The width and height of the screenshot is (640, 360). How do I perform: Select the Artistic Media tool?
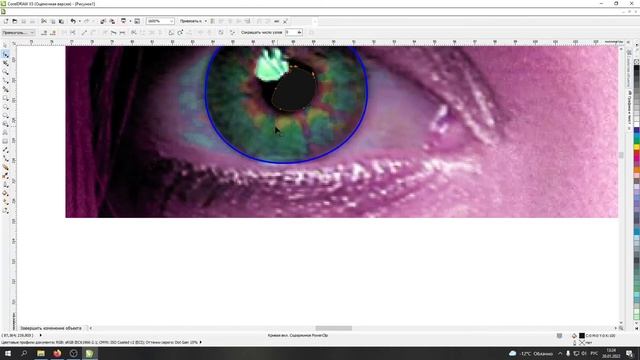tap(5, 89)
